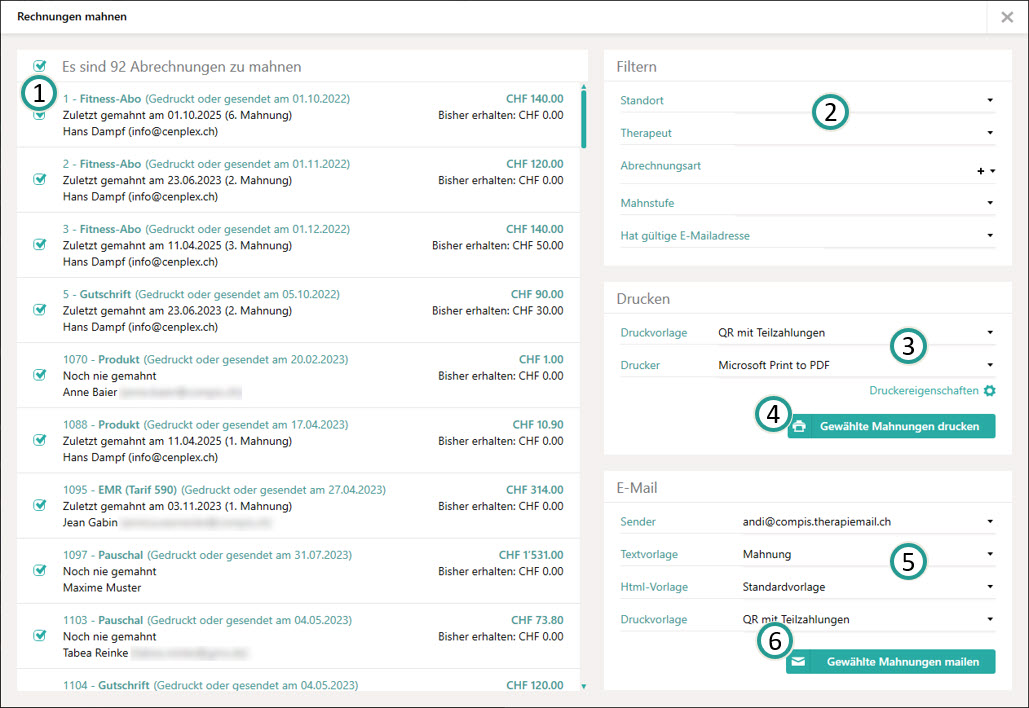Open the Mahnstufe filter dropdown
The image size is (1029, 708).
pos(990,203)
